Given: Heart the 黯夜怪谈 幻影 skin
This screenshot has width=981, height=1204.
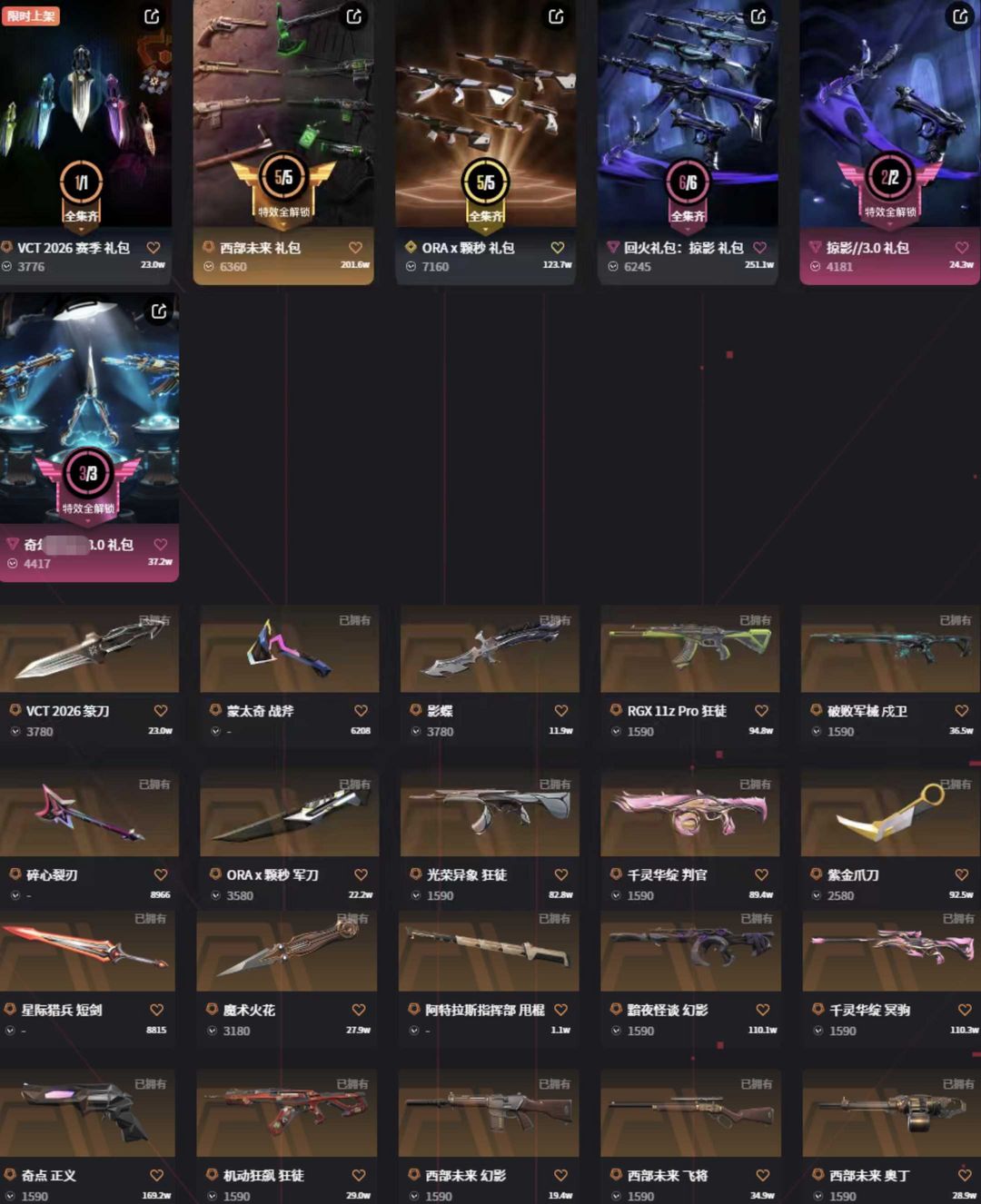Looking at the screenshot, I should coord(763,1010).
